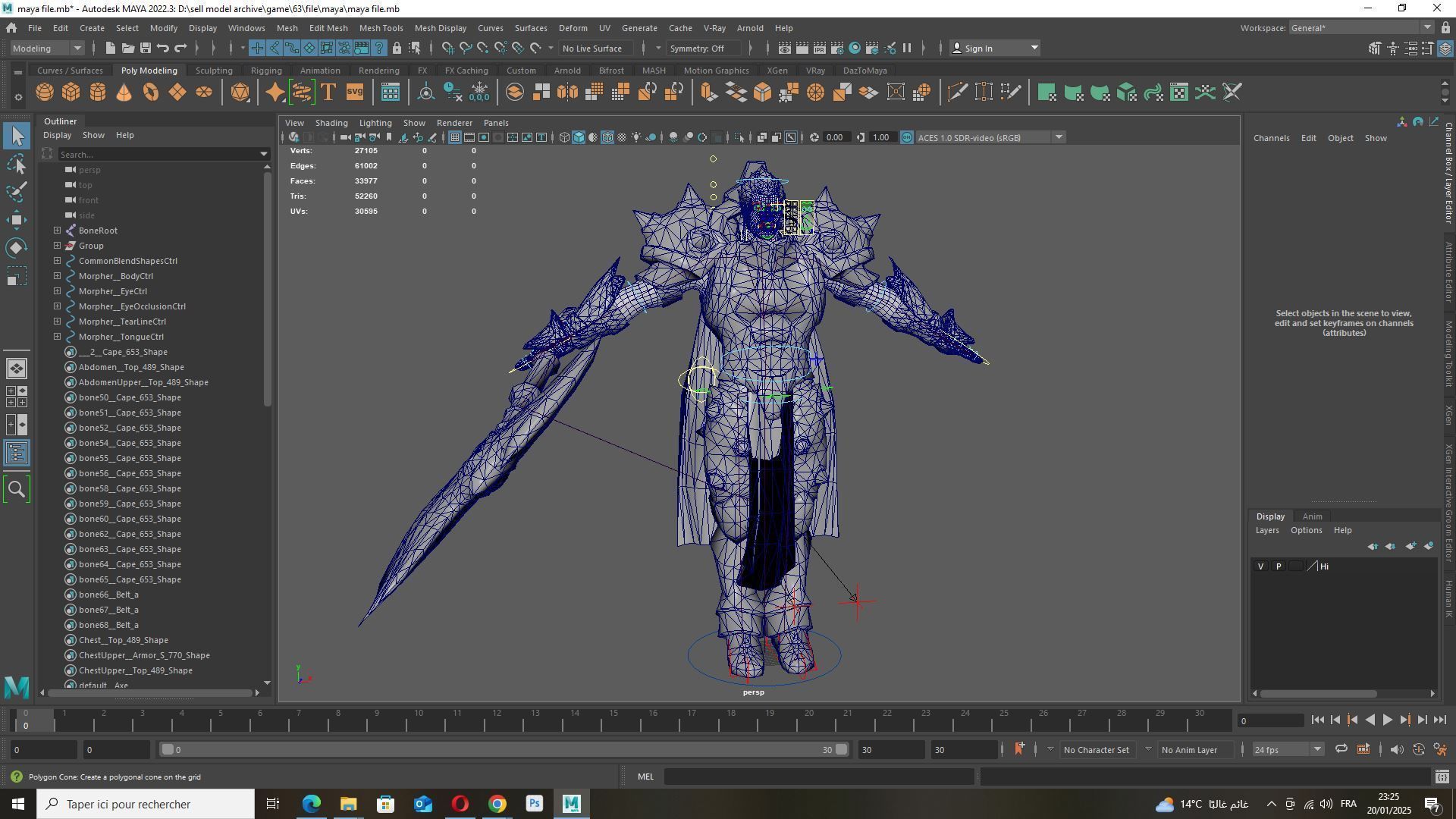Select the polygon sphere shelf icon
The width and height of the screenshot is (1456, 819).
45,93
